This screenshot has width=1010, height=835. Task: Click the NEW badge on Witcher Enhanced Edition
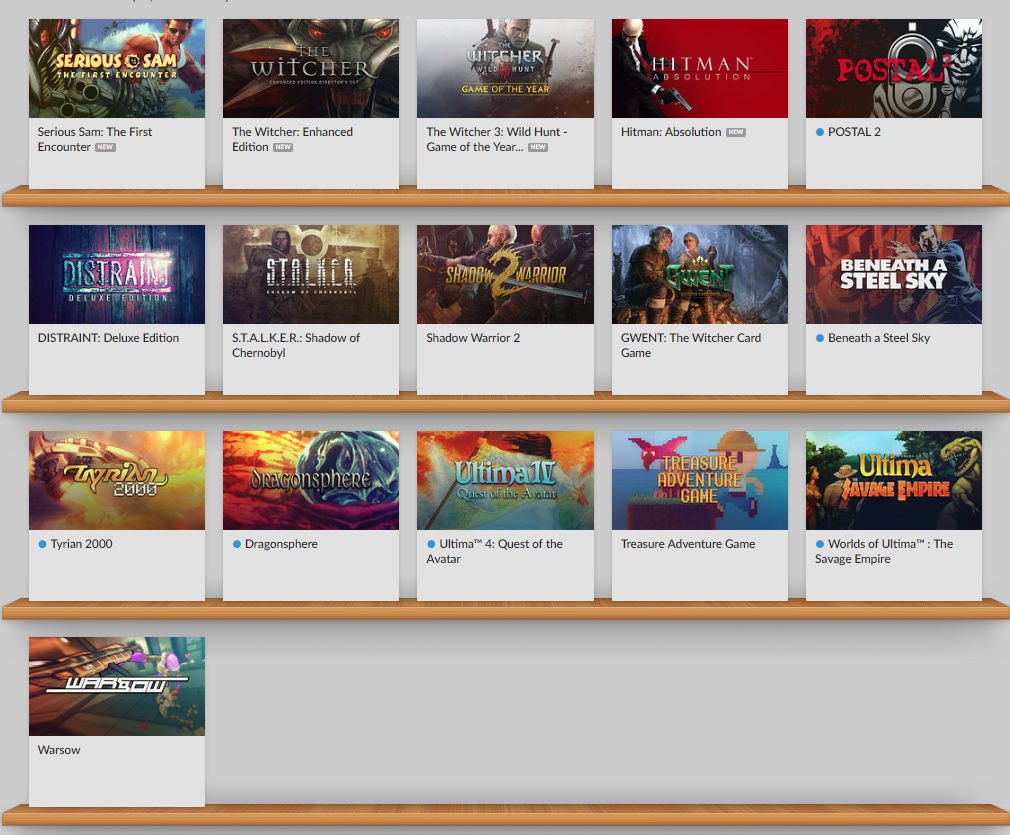point(283,148)
